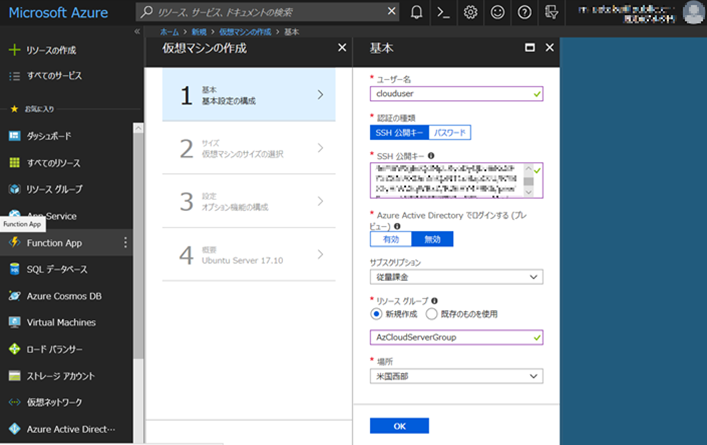Viewport: 707px width, 445px height.
Task: Open the portal settings gear
Action: (470, 12)
